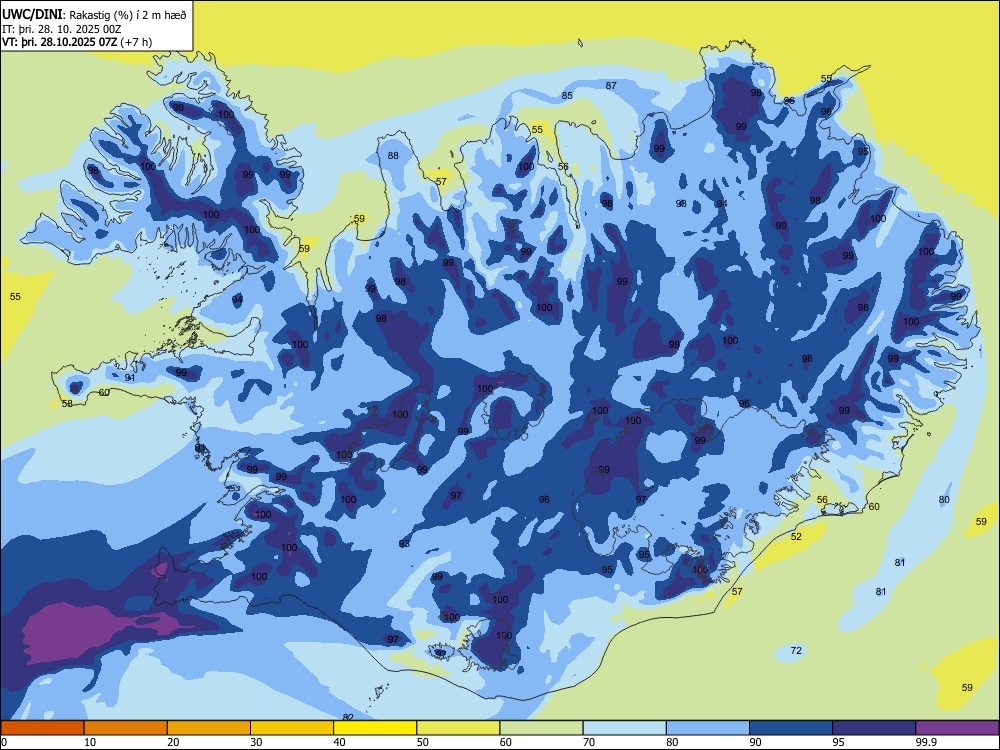
Task: Click the dark navy 95–99.9 legend swatch
Action: pyautogui.click(x=874, y=728)
